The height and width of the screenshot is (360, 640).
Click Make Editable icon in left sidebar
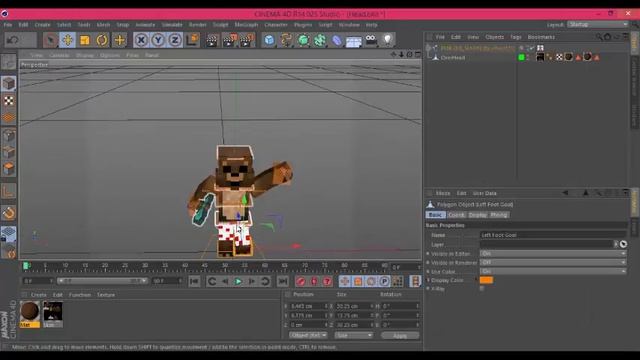pyautogui.click(x=9, y=62)
